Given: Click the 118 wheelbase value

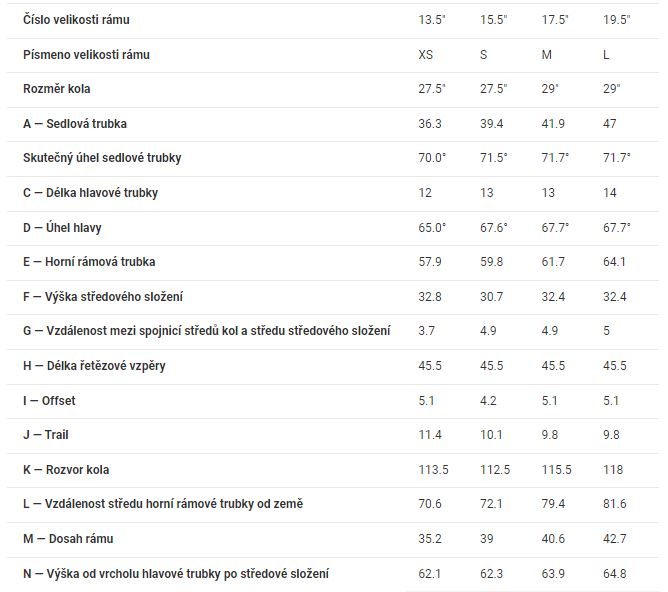Looking at the screenshot, I should click(611, 469).
